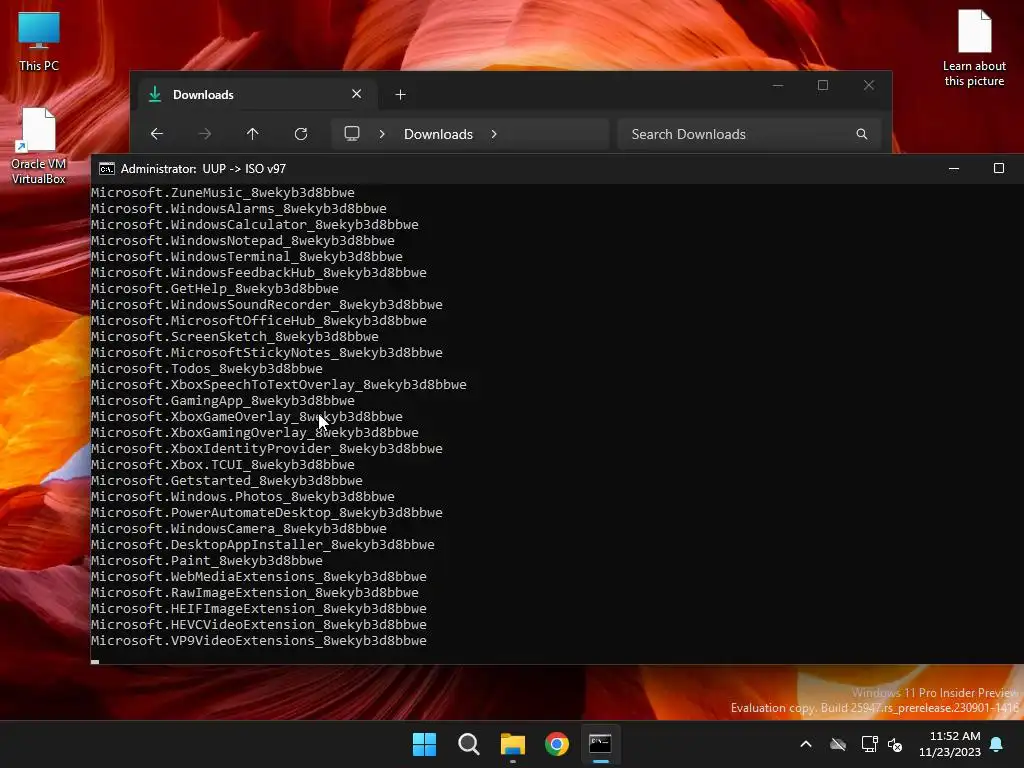Maximize the File Explorer window

coord(823,85)
